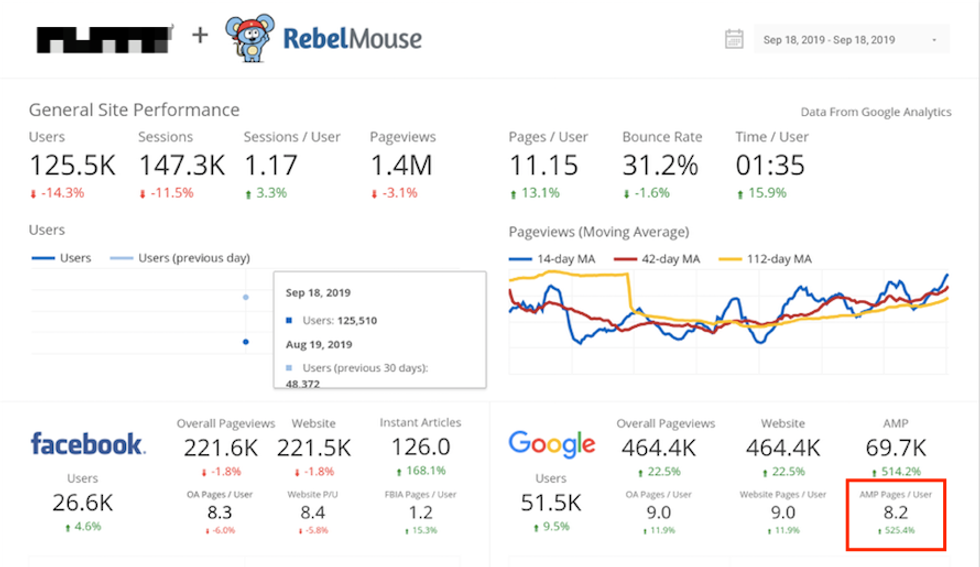Select the AMP Pages / User 8.2 metric

894,511
